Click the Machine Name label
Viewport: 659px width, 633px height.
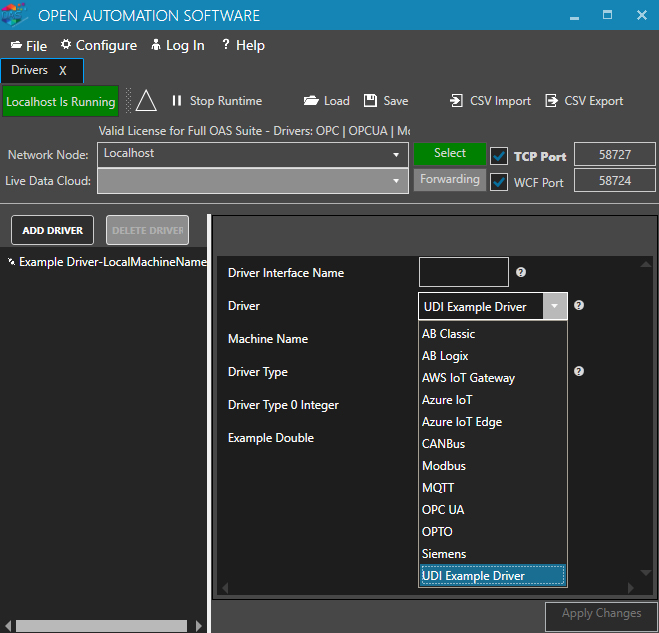(x=268, y=339)
